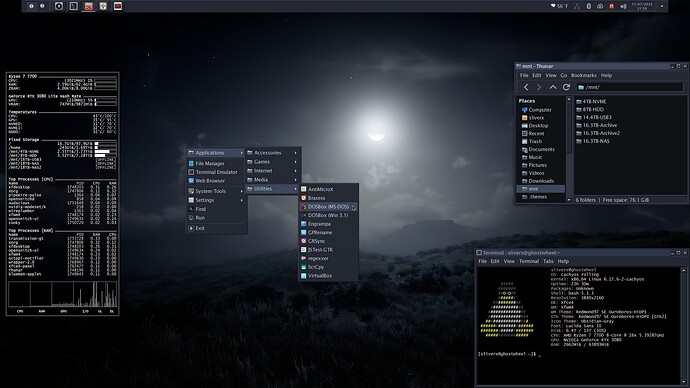
Task: Select Trash in the Thunar sidebar
Action: click(x=541, y=142)
